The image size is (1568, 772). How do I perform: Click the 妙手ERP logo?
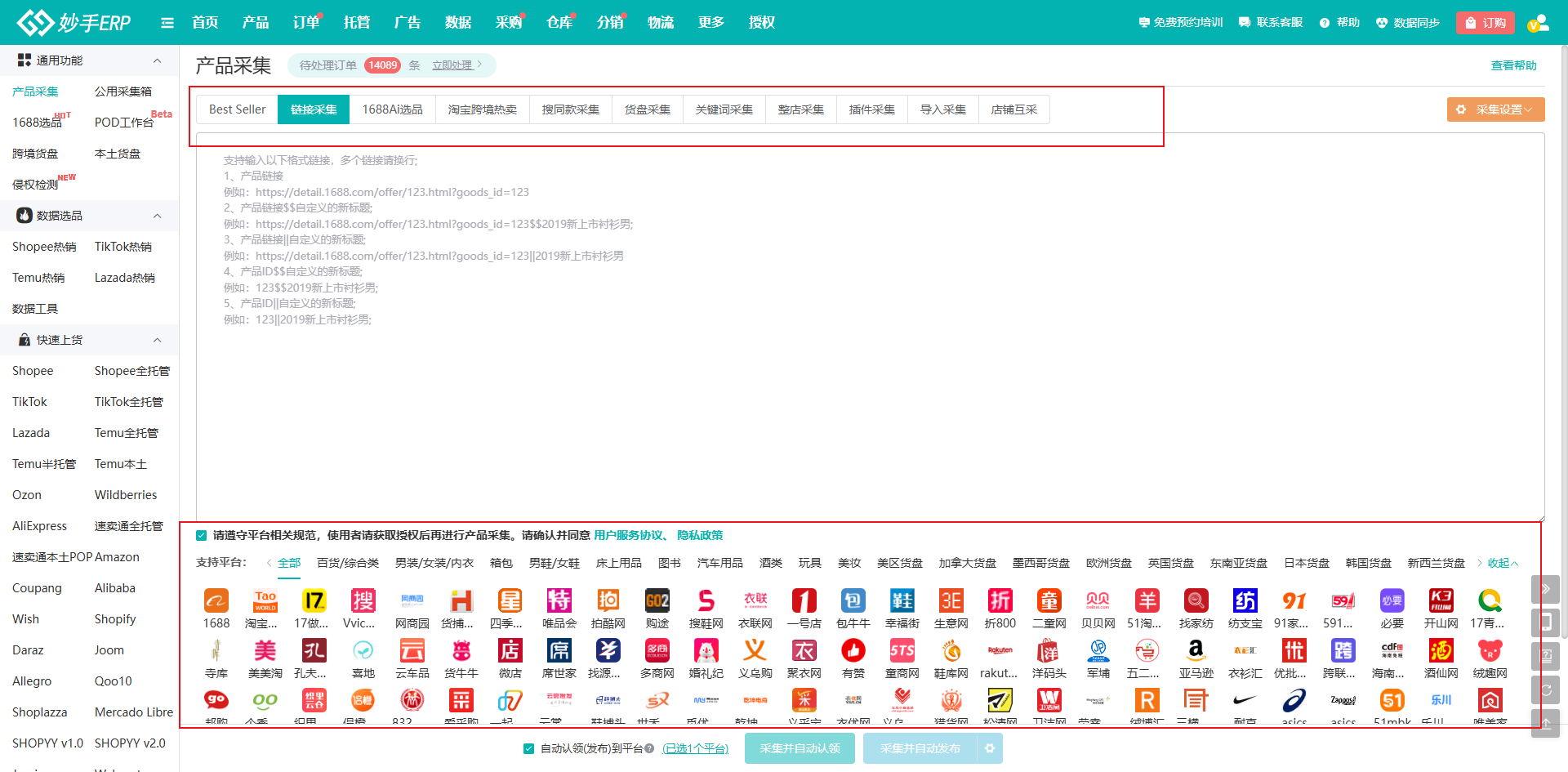point(73,22)
